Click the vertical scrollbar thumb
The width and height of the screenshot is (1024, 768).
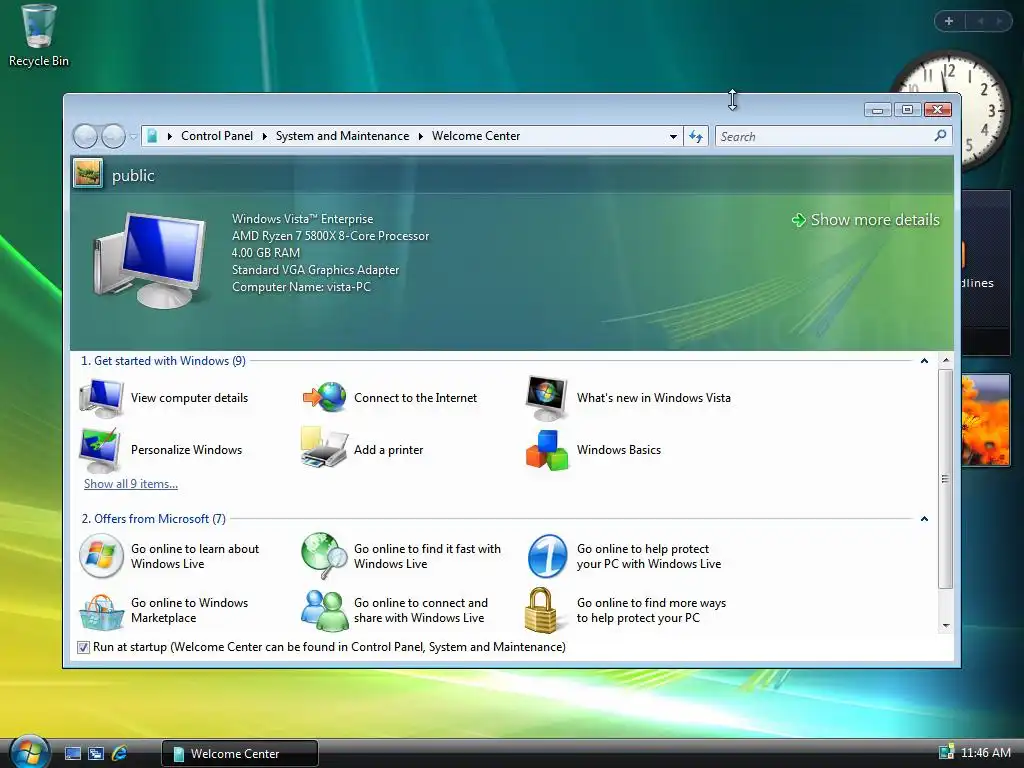point(945,479)
